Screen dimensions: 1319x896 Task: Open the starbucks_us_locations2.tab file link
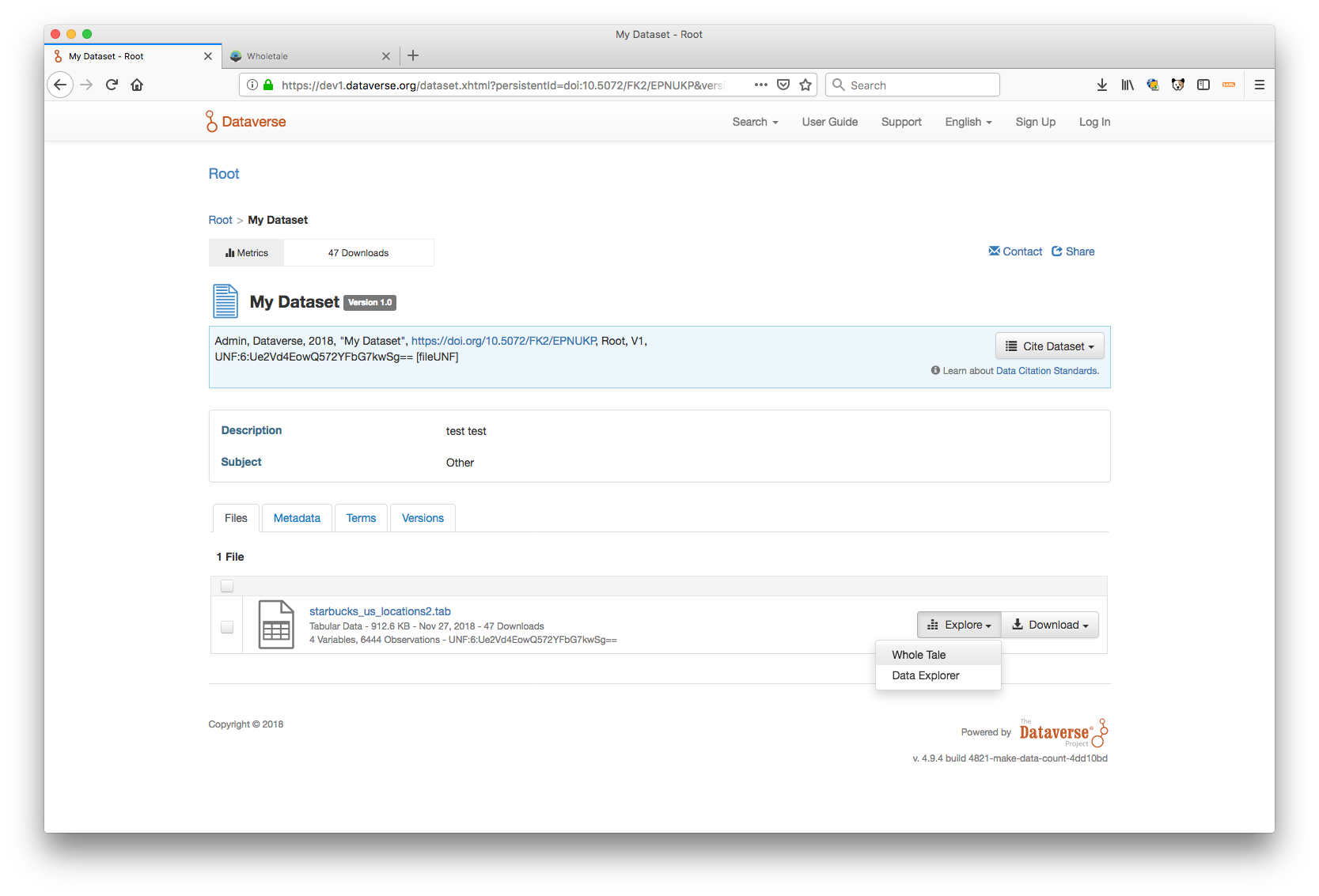tap(380, 611)
